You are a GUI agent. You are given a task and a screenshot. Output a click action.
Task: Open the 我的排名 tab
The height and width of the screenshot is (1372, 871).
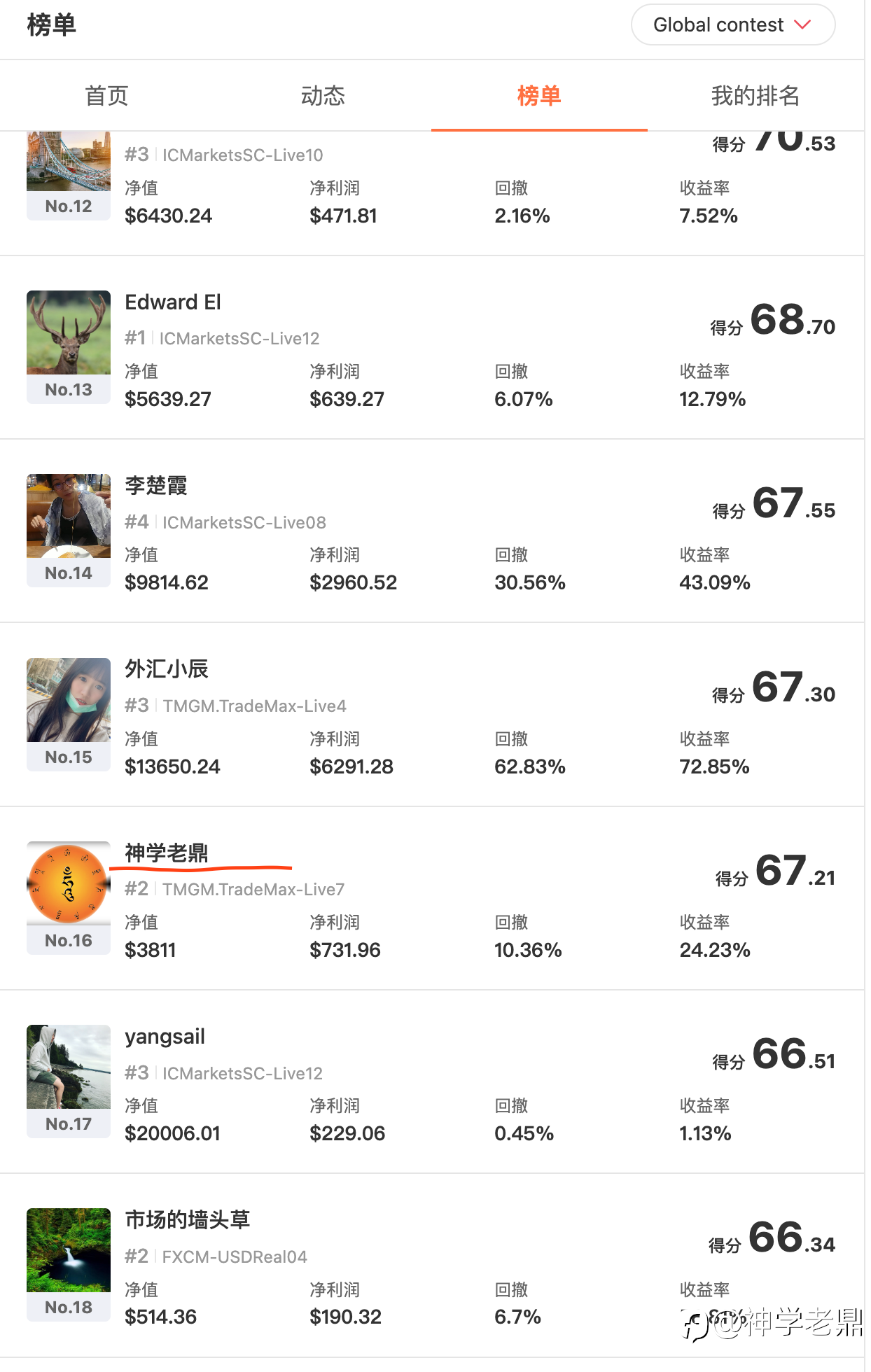click(755, 96)
